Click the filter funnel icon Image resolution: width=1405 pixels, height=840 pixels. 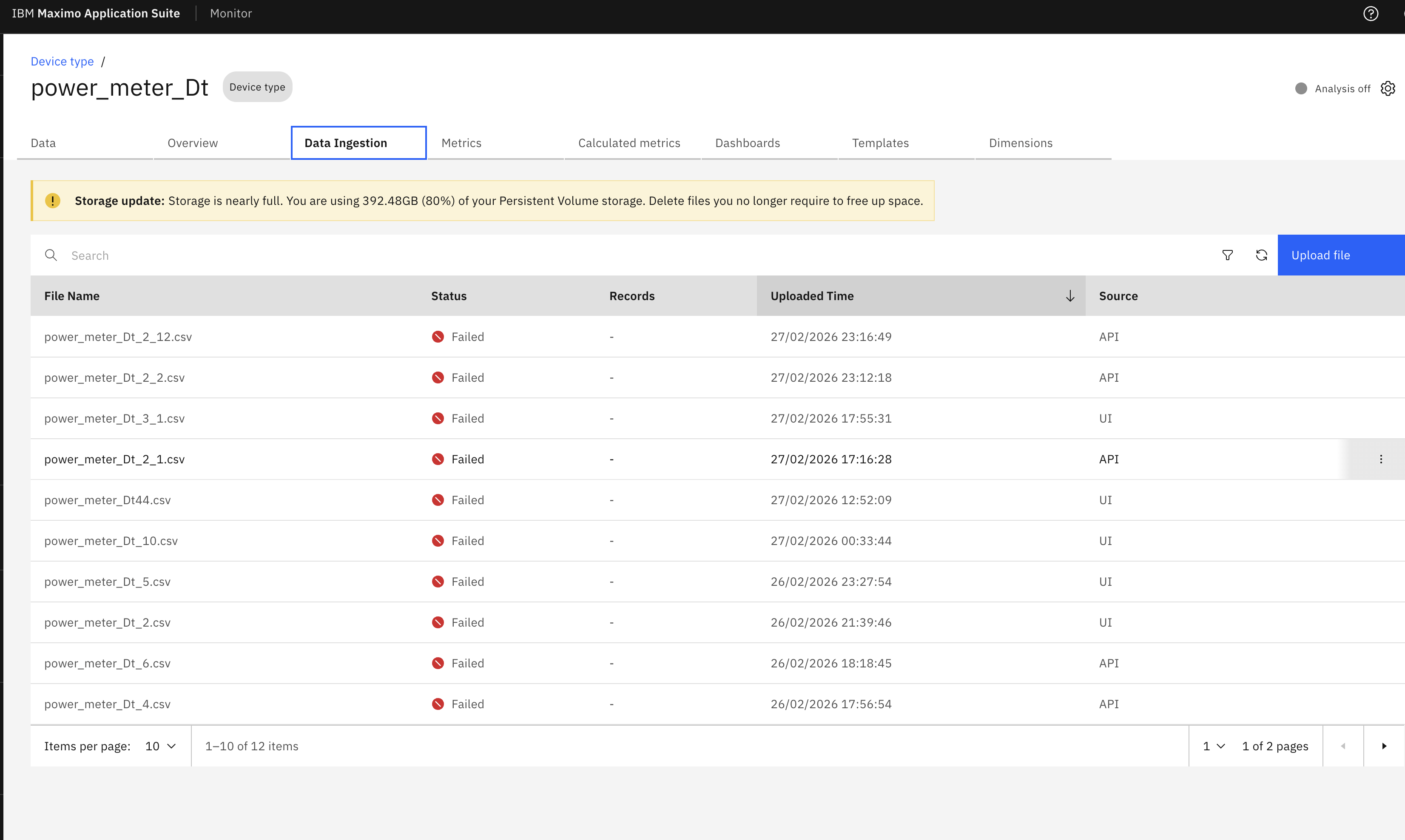click(1227, 255)
